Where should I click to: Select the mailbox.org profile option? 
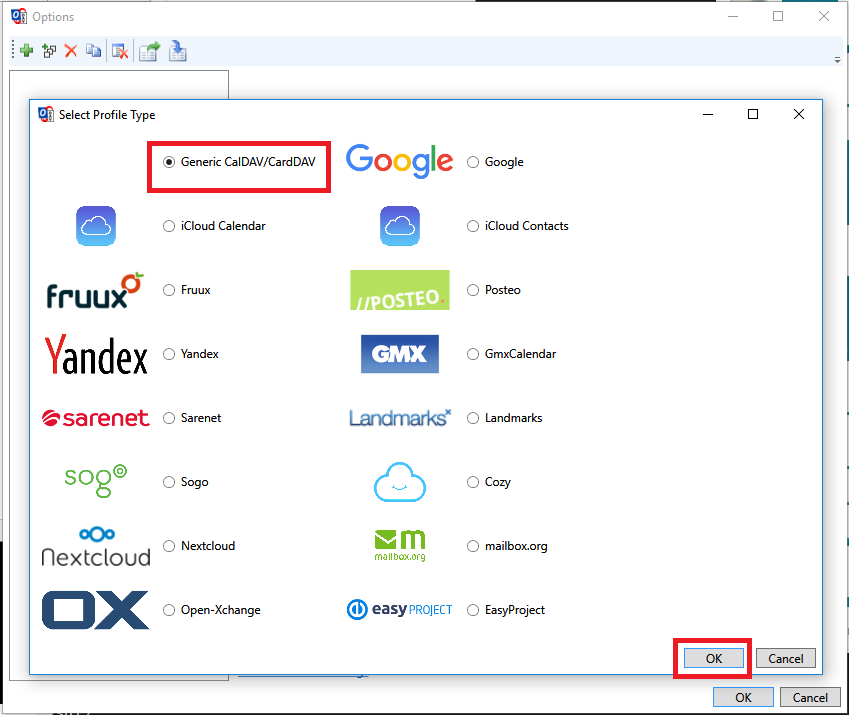tap(473, 546)
